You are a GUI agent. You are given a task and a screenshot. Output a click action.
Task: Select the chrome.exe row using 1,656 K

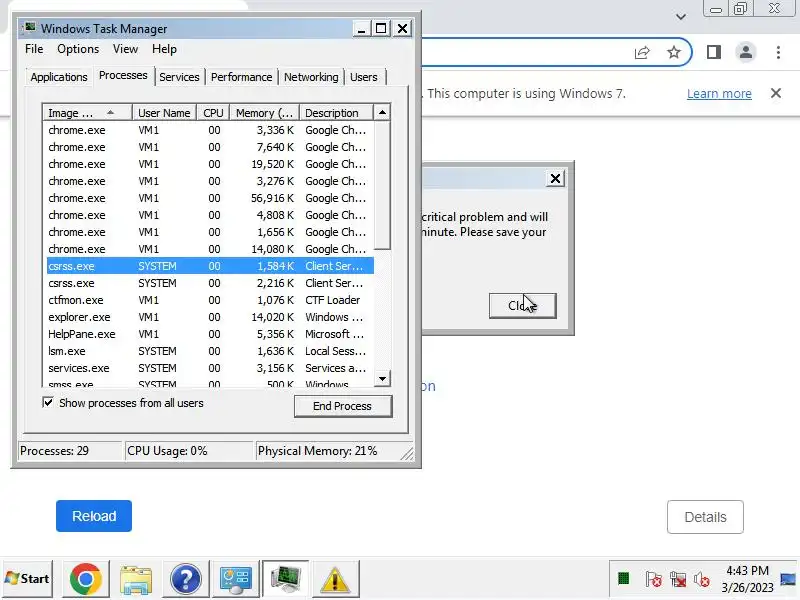(210, 232)
